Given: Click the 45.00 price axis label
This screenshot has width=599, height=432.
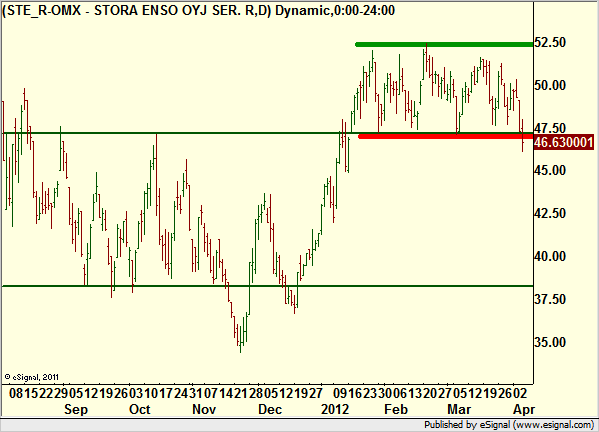Looking at the screenshot, I should [550, 170].
